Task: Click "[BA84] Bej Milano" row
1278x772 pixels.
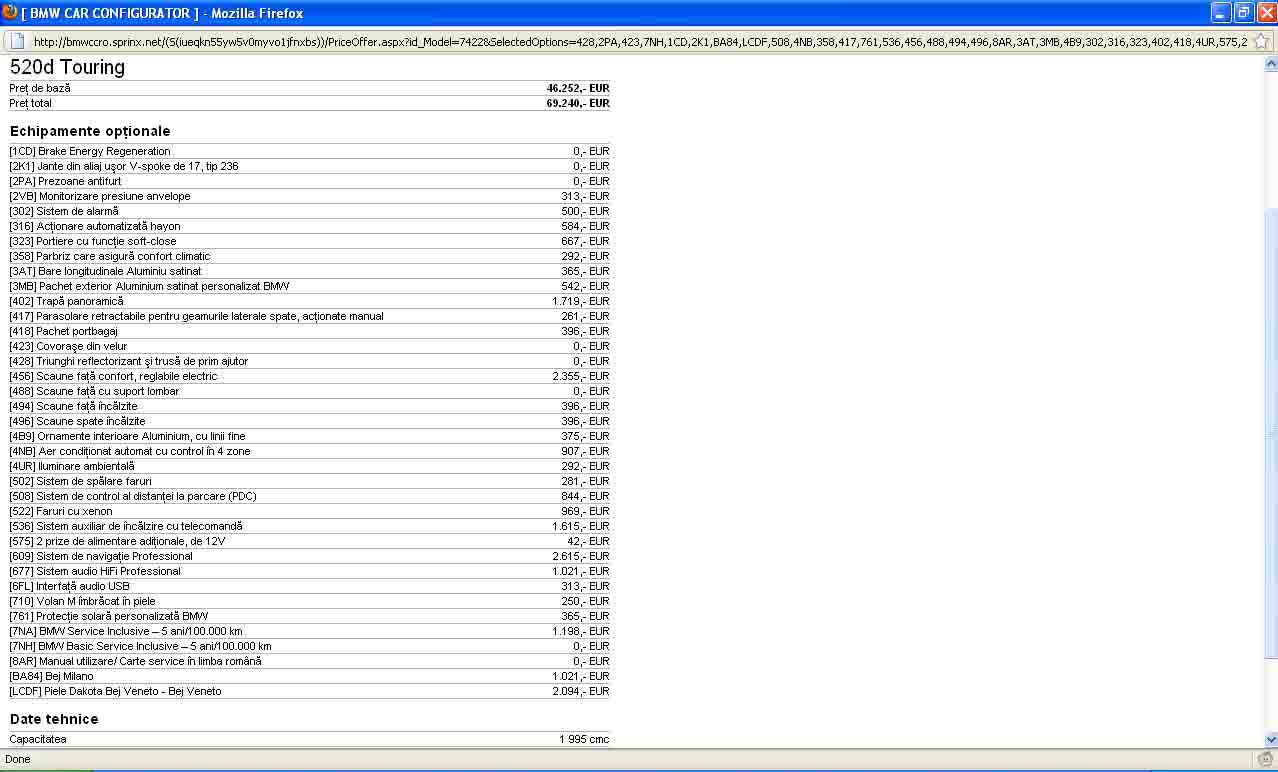Action: 309,676
